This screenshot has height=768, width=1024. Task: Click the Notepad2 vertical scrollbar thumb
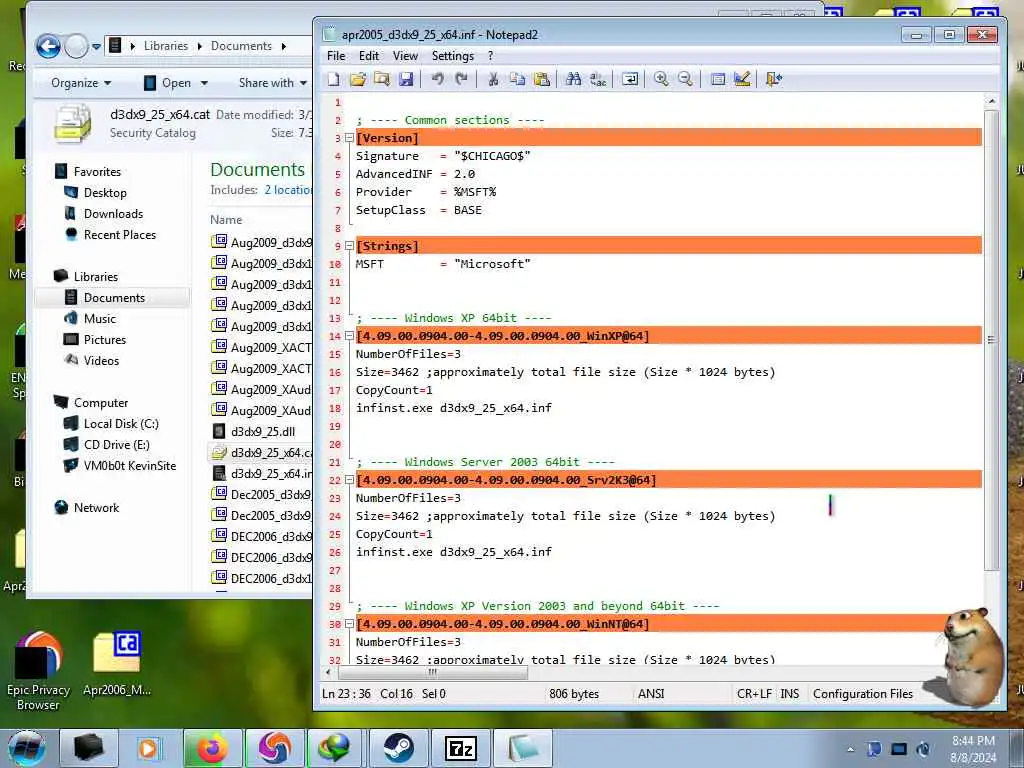(991, 340)
